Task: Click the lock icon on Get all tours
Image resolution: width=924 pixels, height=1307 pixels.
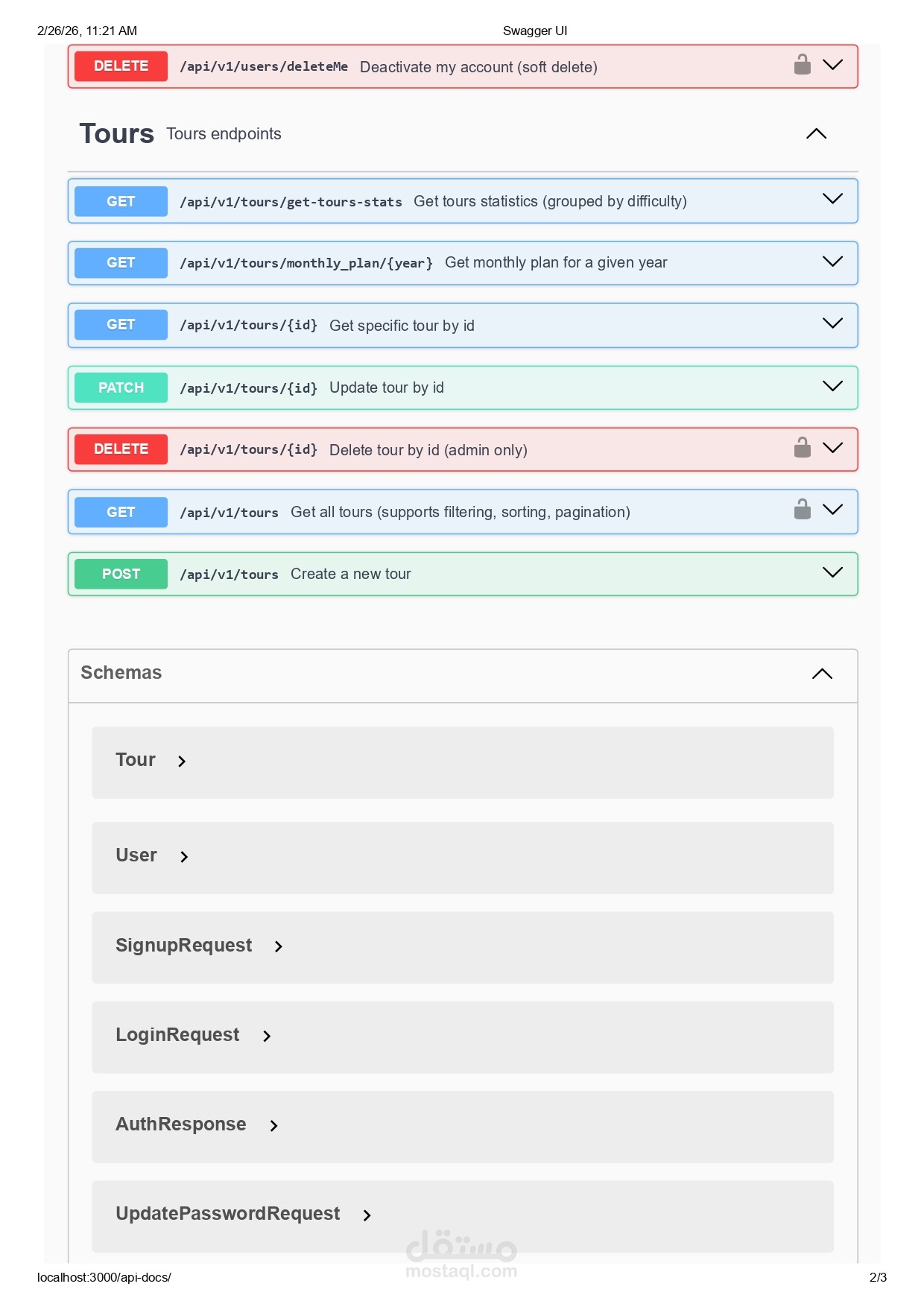Action: [x=802, y=510]
